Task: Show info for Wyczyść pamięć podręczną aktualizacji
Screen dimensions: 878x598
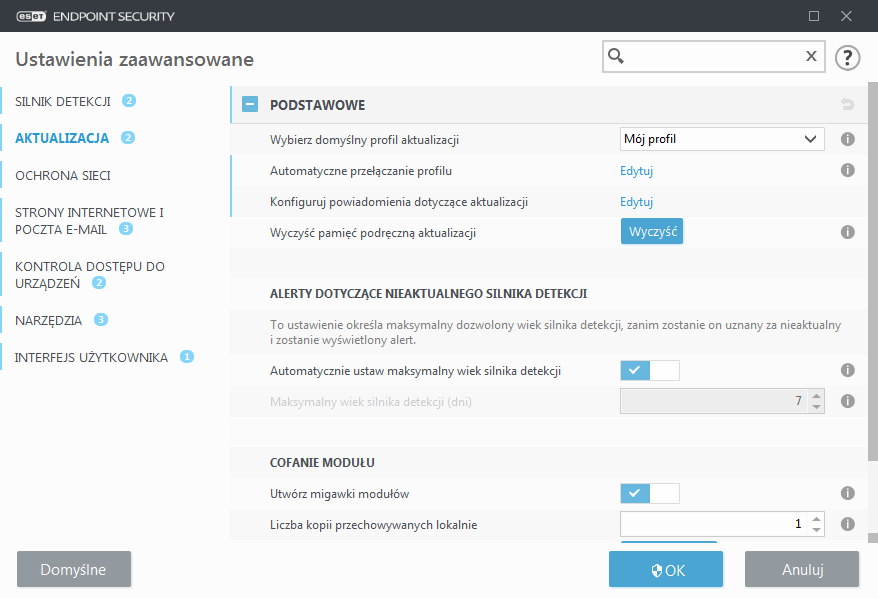Action: (x=848, y=232)
